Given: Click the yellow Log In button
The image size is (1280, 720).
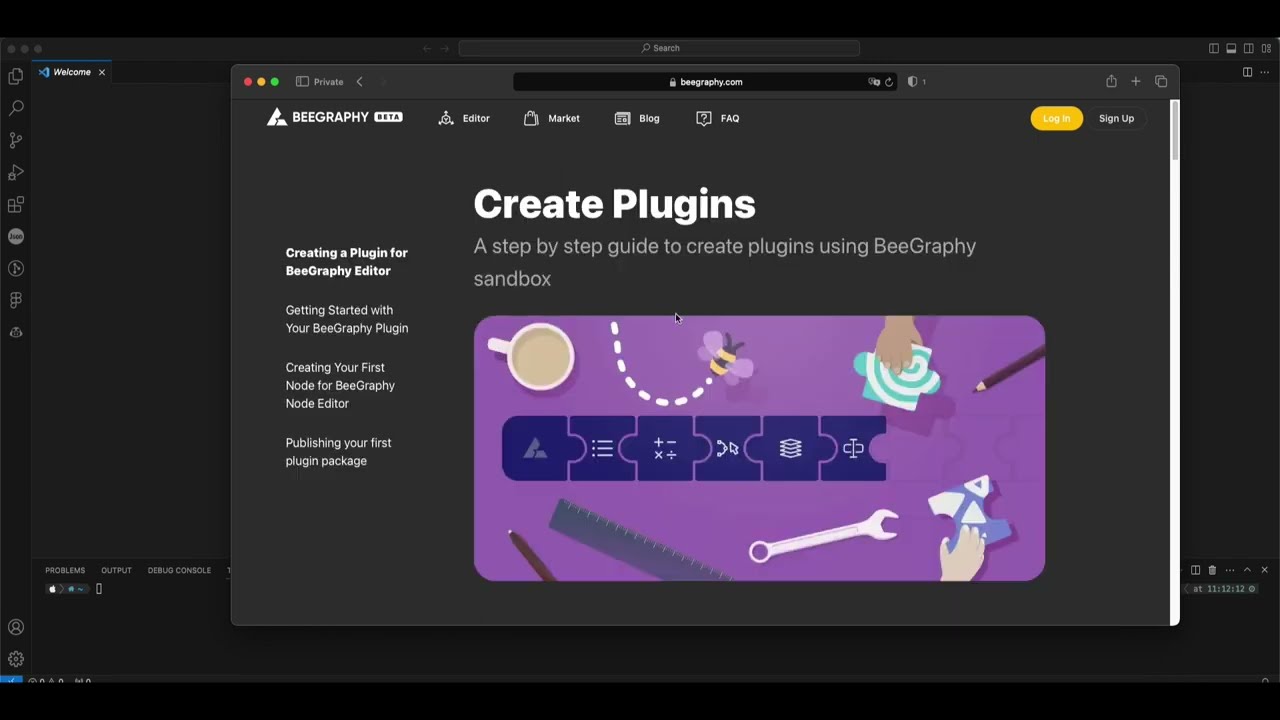Looking at the screenshot, I should pos(1056,118).
